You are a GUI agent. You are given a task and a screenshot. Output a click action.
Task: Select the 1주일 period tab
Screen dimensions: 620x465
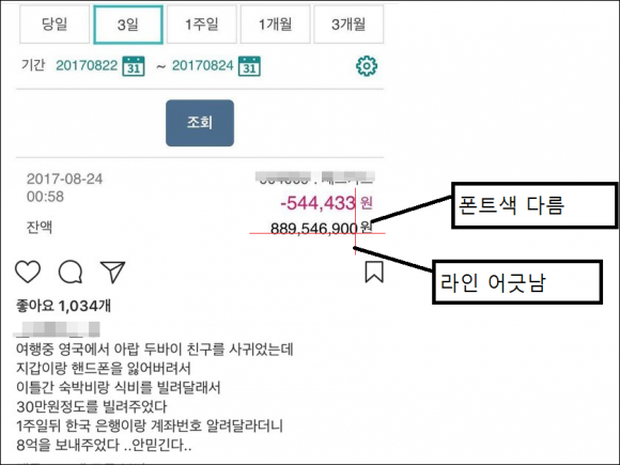[x=202, y=25]
